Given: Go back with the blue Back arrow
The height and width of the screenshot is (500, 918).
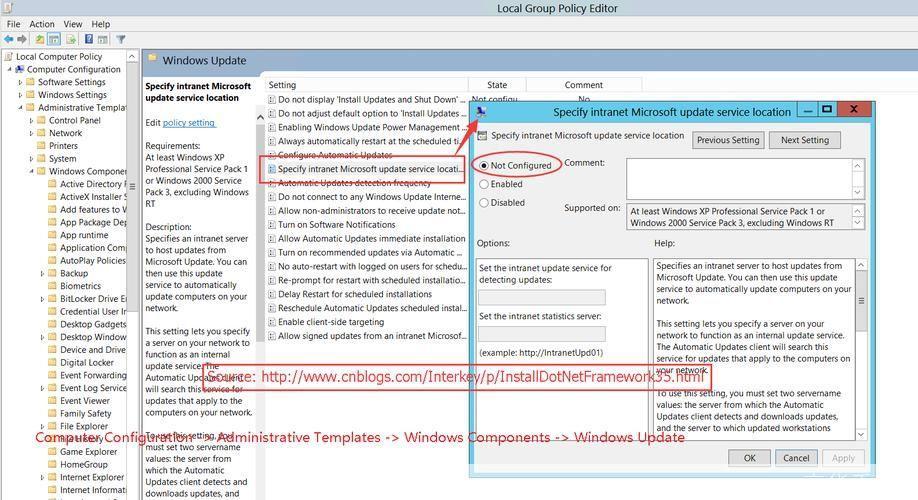Looking at the screenshot, I should 9,39.
